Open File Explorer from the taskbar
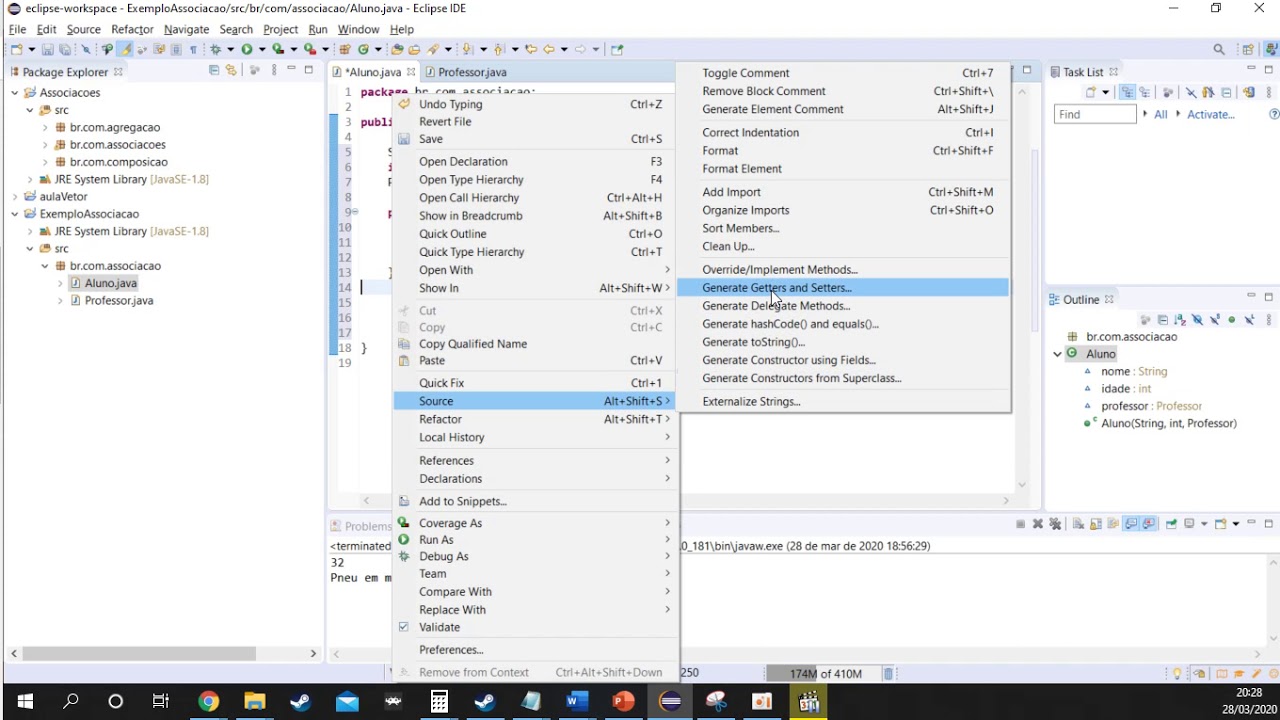 254,701
